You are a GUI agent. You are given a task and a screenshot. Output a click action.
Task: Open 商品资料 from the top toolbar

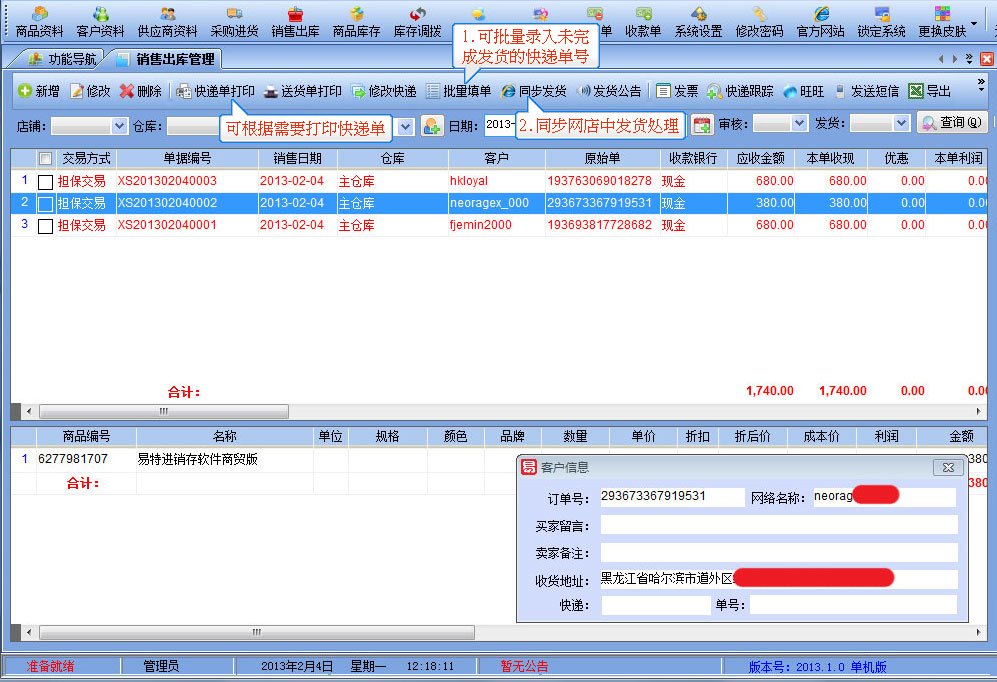pos(39,22)
